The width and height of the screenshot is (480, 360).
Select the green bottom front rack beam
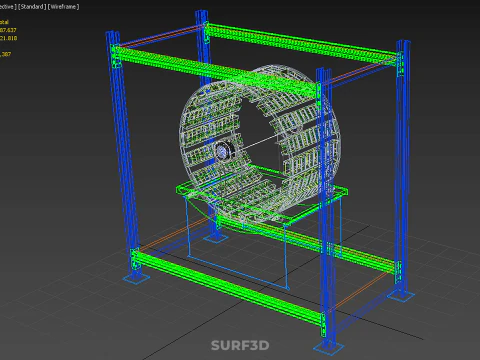(228, 287)
